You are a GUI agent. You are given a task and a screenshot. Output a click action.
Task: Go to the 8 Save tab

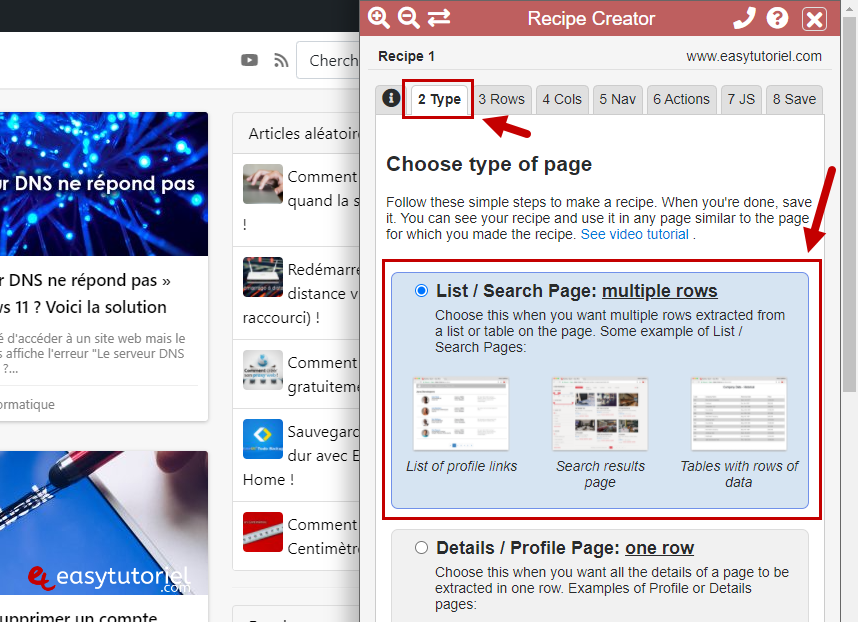(x=794, y=100)
